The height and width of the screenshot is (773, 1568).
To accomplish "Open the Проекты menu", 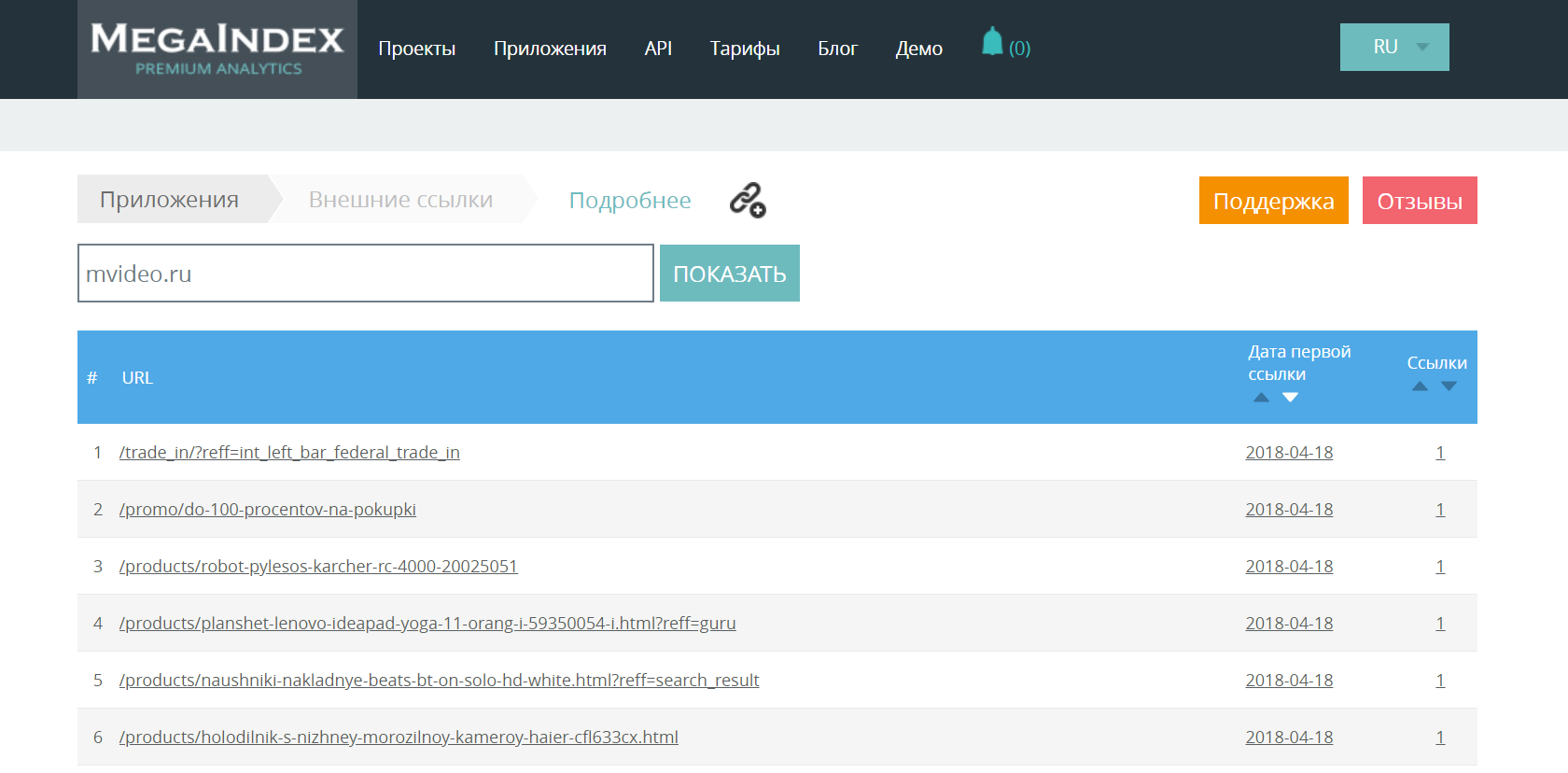I will point(417,49).
